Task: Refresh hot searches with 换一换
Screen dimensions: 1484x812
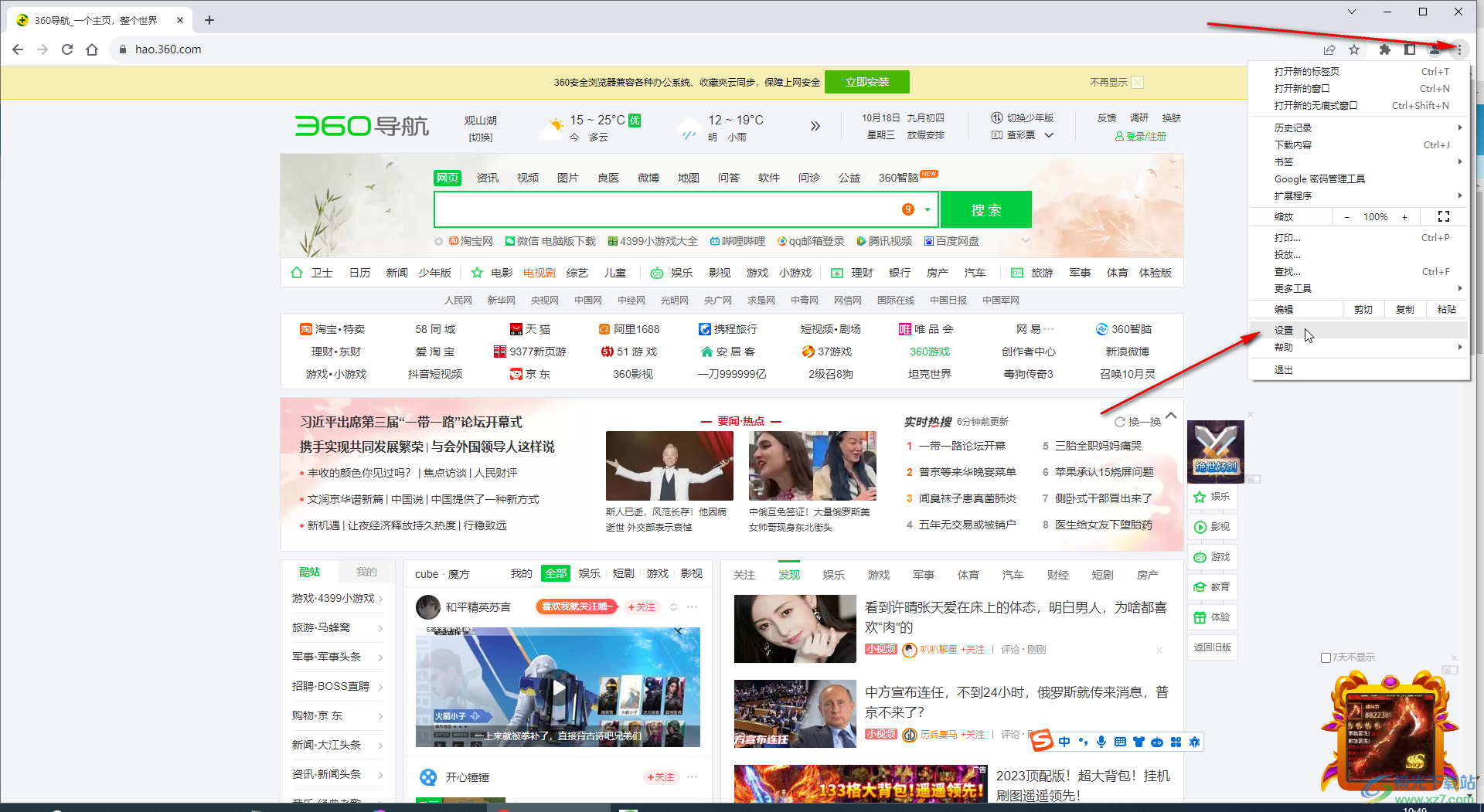Action: [x=1138, y=422]
